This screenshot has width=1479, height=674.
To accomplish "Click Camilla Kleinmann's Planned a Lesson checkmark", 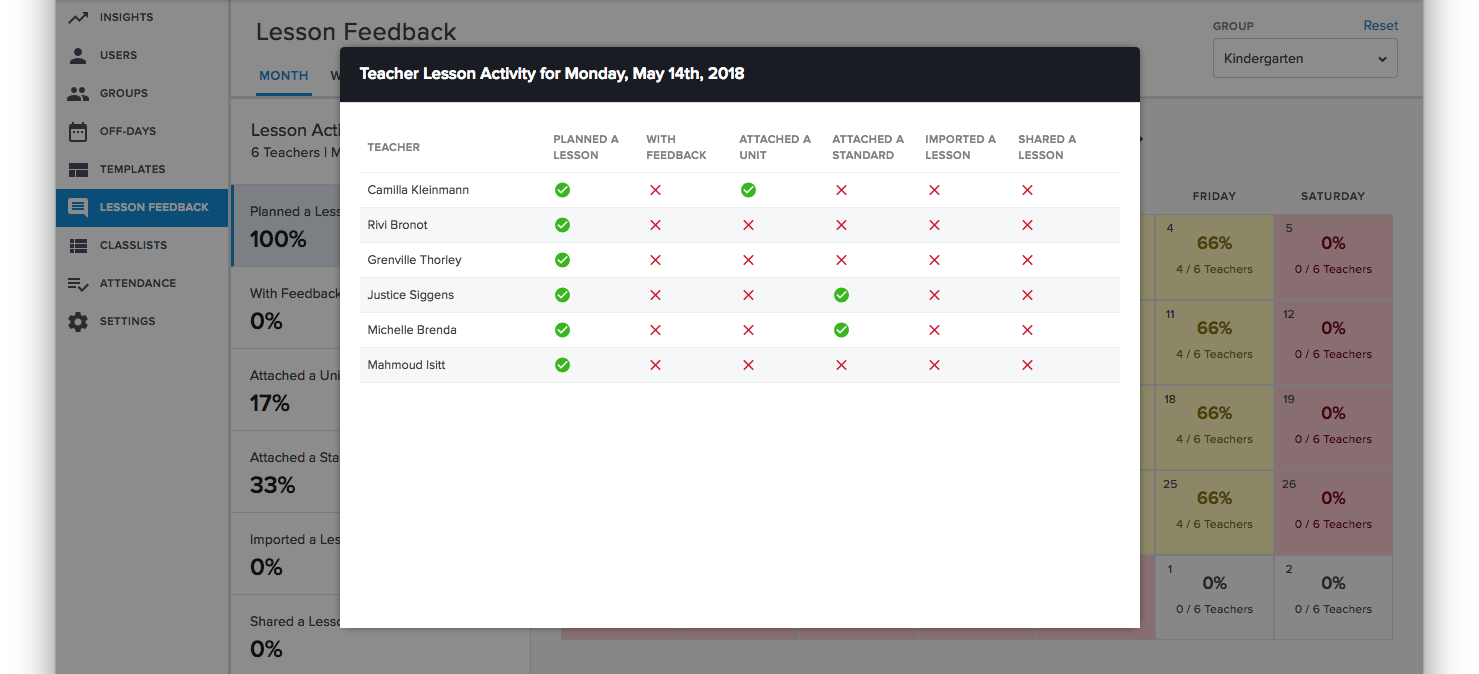I will (x=562, y=190).
